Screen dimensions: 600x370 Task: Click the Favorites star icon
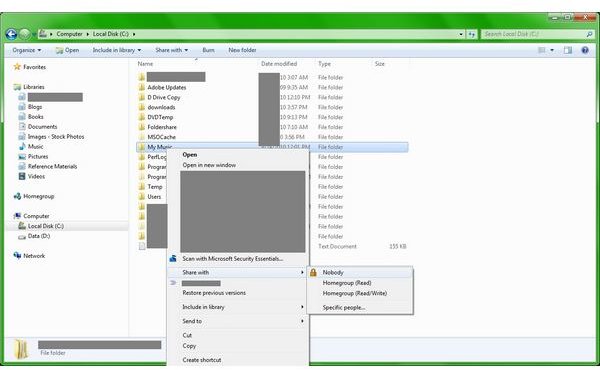point(17,67)
